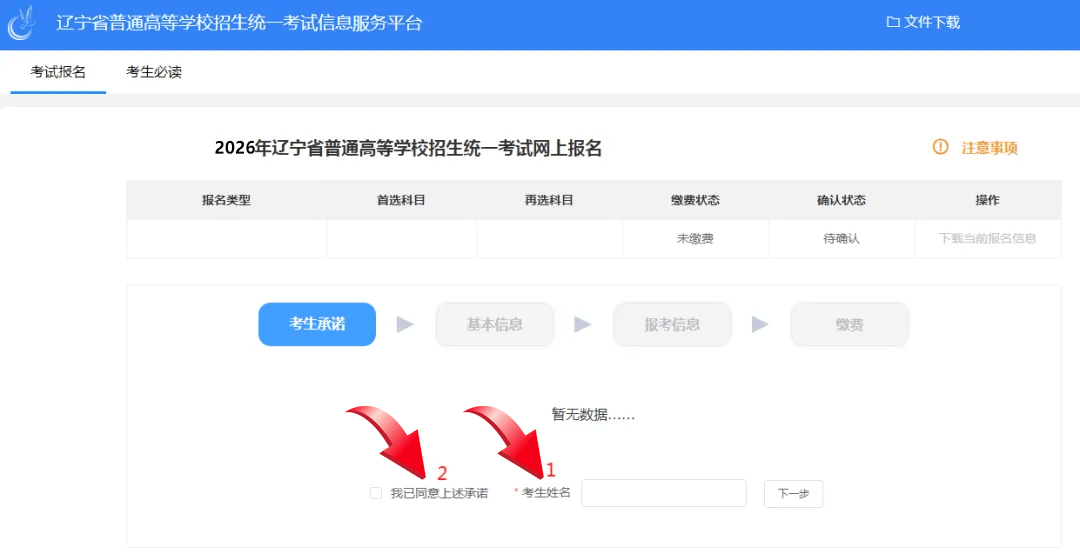Viewport: 1080px width, 554px height.
Task: Click the folder icon beside 文件下载
Action: (893, 23)
